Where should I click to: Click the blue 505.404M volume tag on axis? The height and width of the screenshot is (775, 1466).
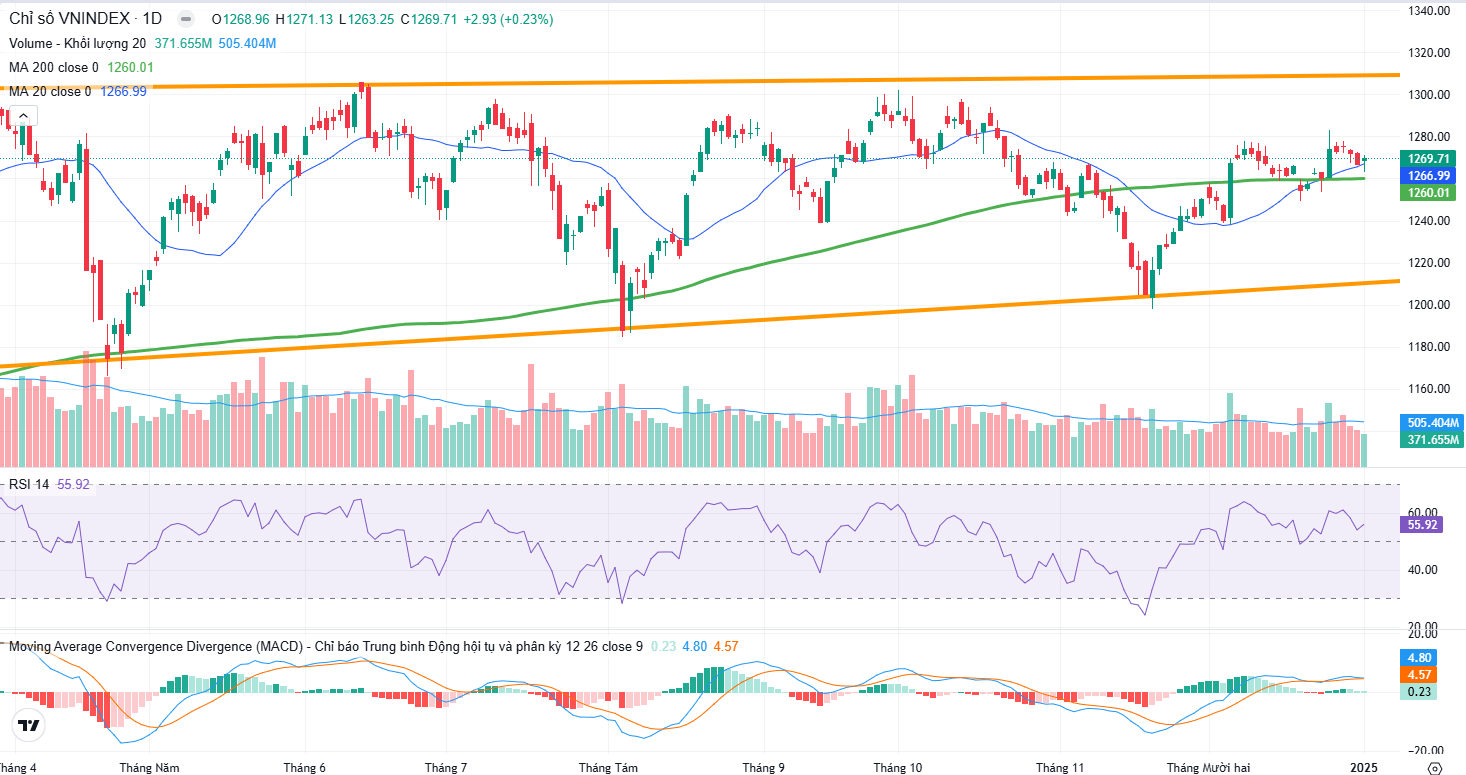tap(1433, 422)
